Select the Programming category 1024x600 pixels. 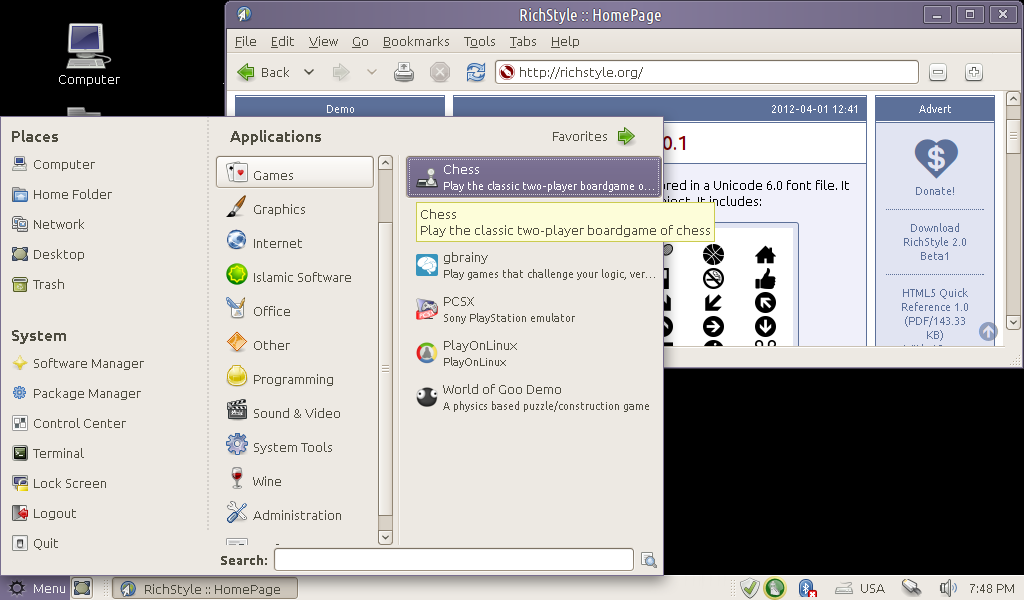(x=295, y=379)
